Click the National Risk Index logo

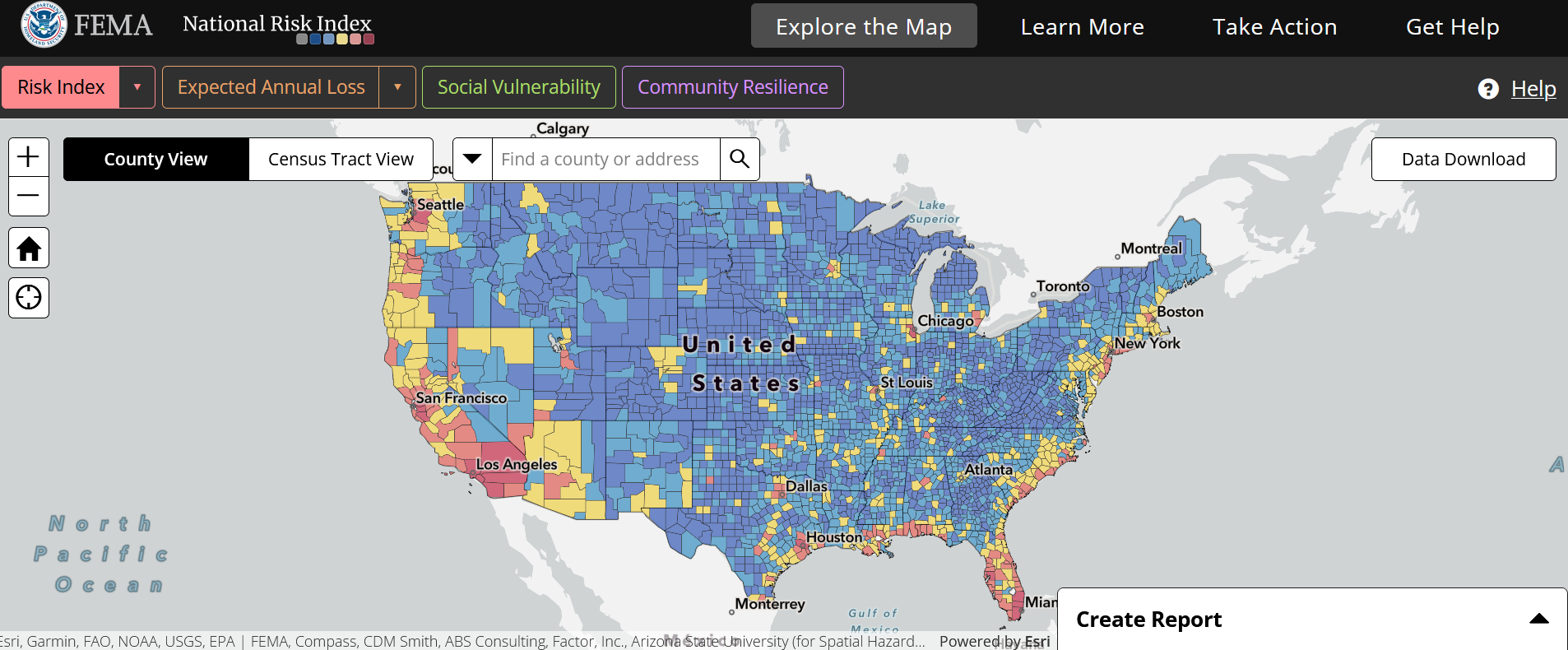point(277,27)
